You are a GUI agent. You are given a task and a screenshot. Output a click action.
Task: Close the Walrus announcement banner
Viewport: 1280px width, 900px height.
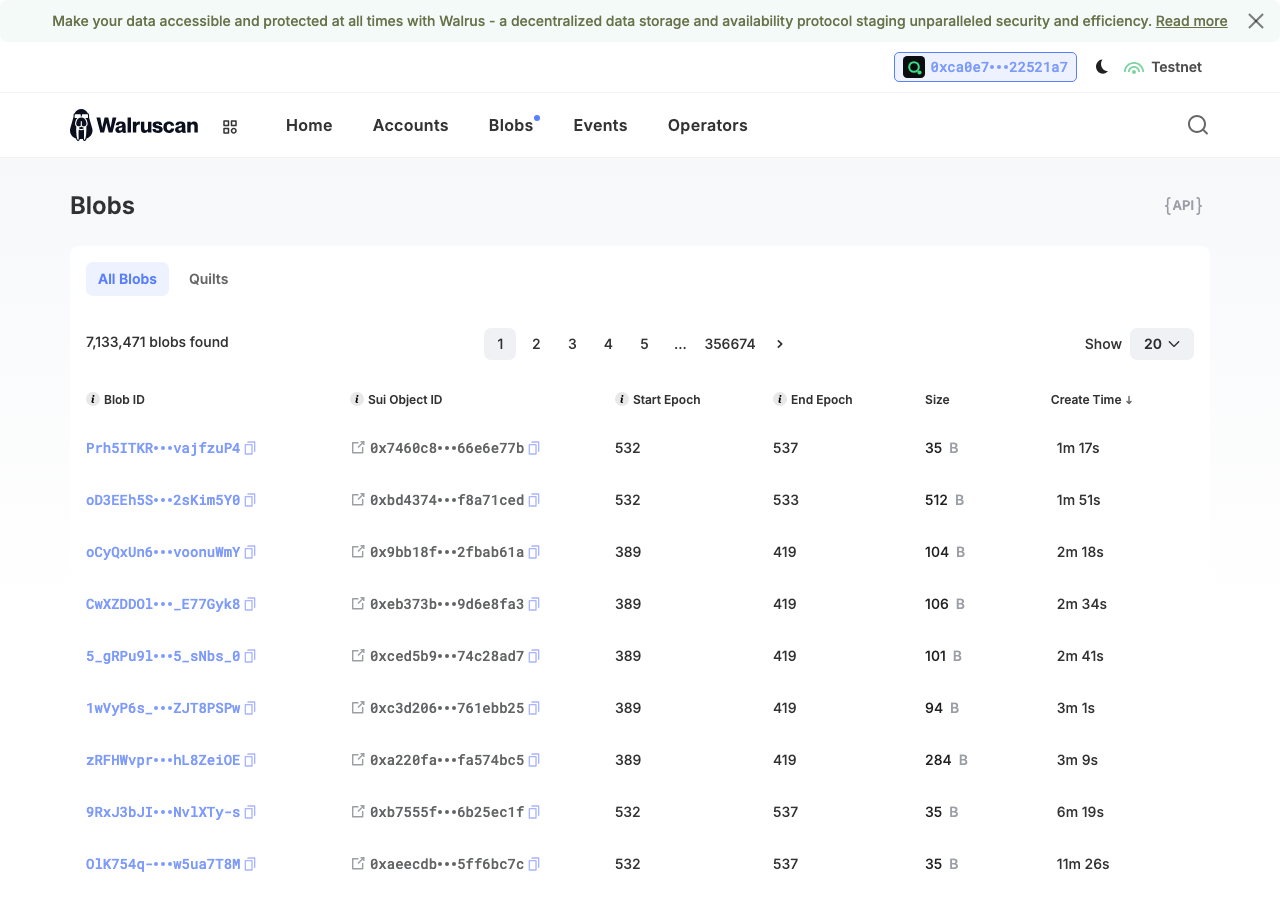[x=1256, y=21]
